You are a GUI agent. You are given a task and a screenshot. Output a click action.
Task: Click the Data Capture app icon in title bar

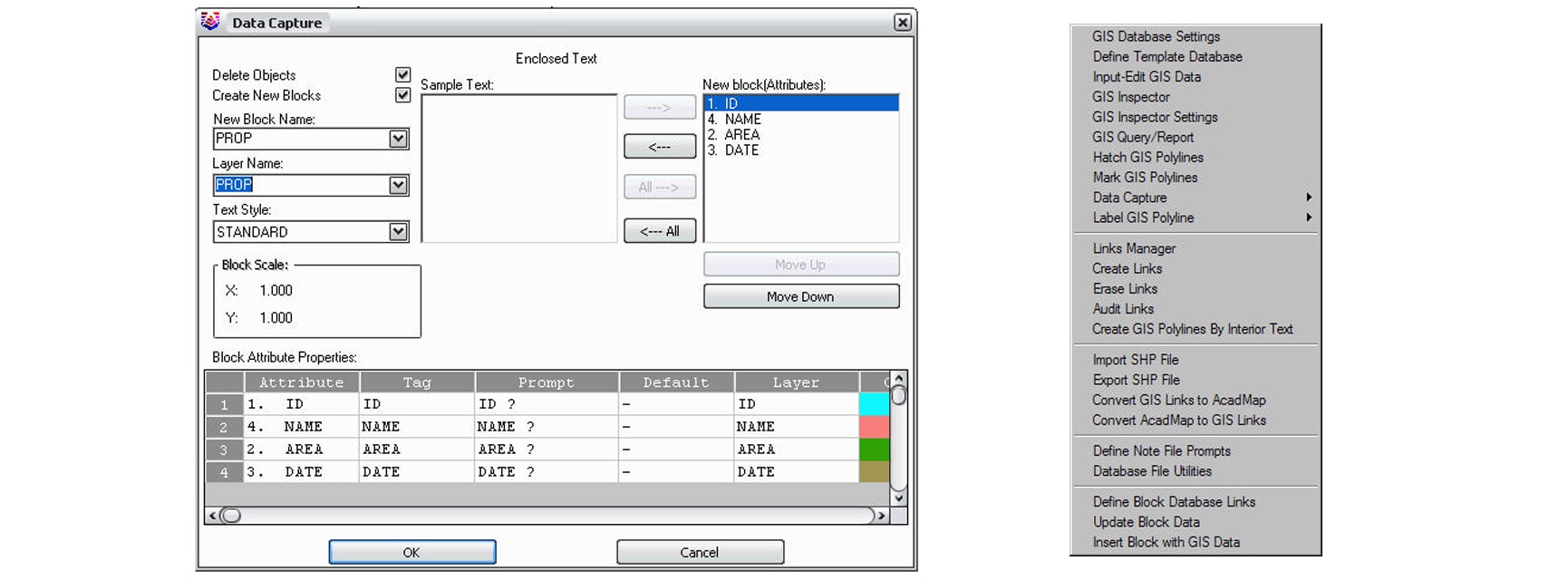(x=210, y=22)
